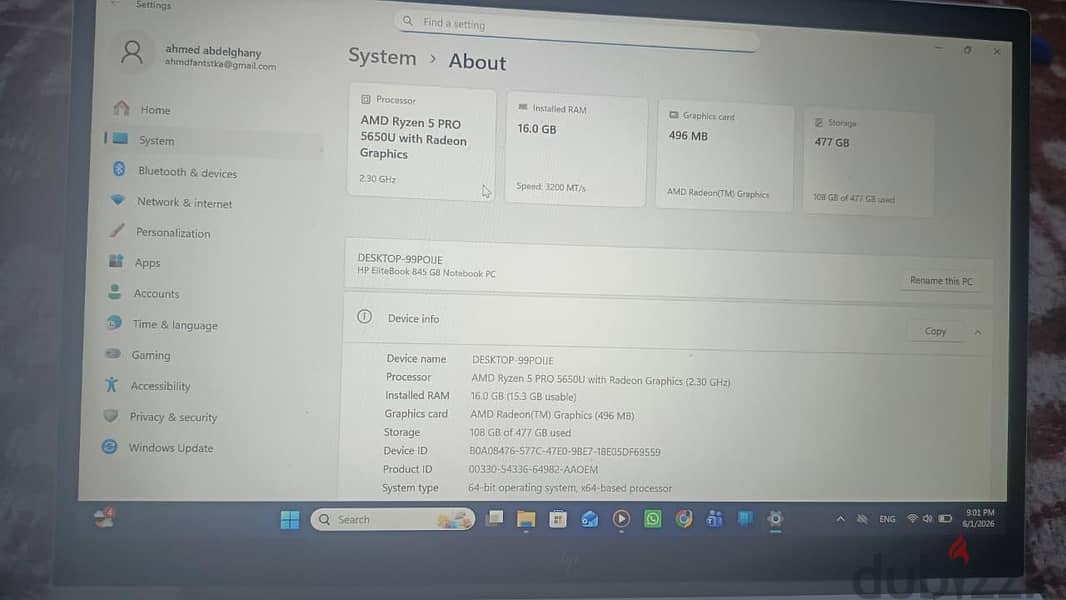Open Windows Update settings
Image resolution: width=1066 pixels, height=600 pixels.
tap(171, 448)
